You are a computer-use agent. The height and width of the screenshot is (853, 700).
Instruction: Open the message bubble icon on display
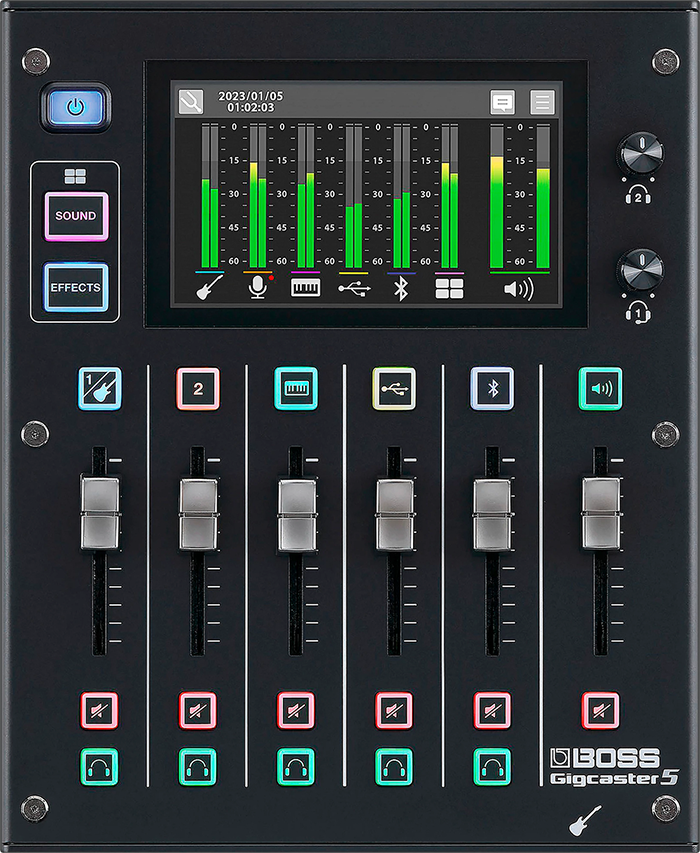click(x=503, y=102)
